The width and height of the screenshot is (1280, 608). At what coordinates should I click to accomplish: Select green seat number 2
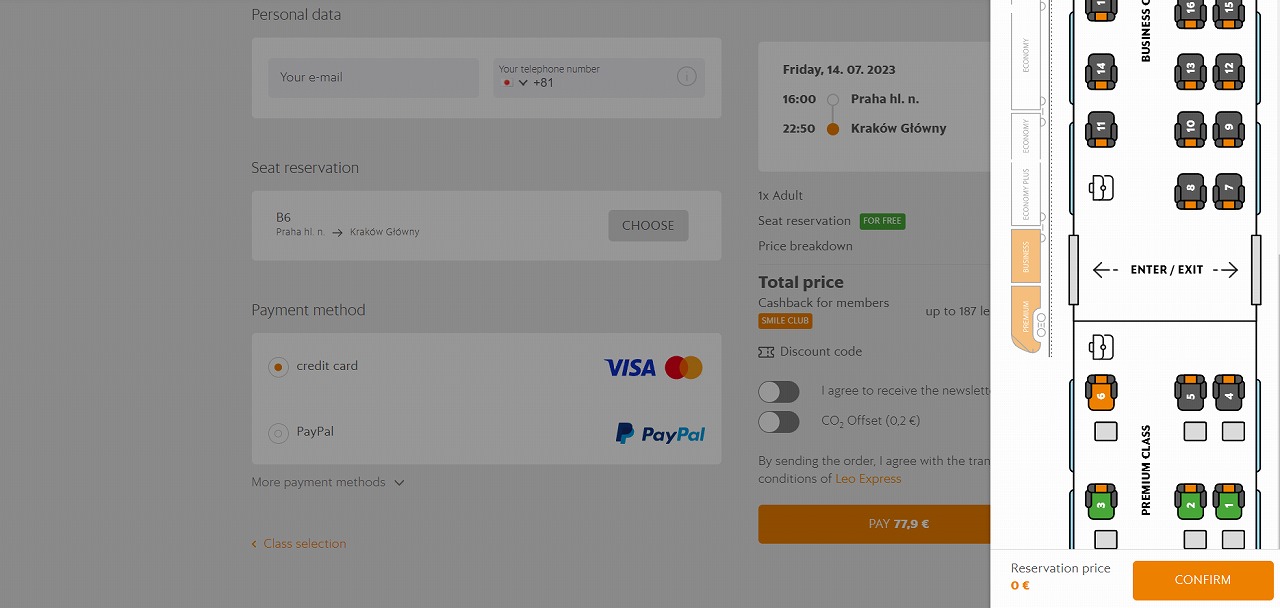click(1190, 500)
